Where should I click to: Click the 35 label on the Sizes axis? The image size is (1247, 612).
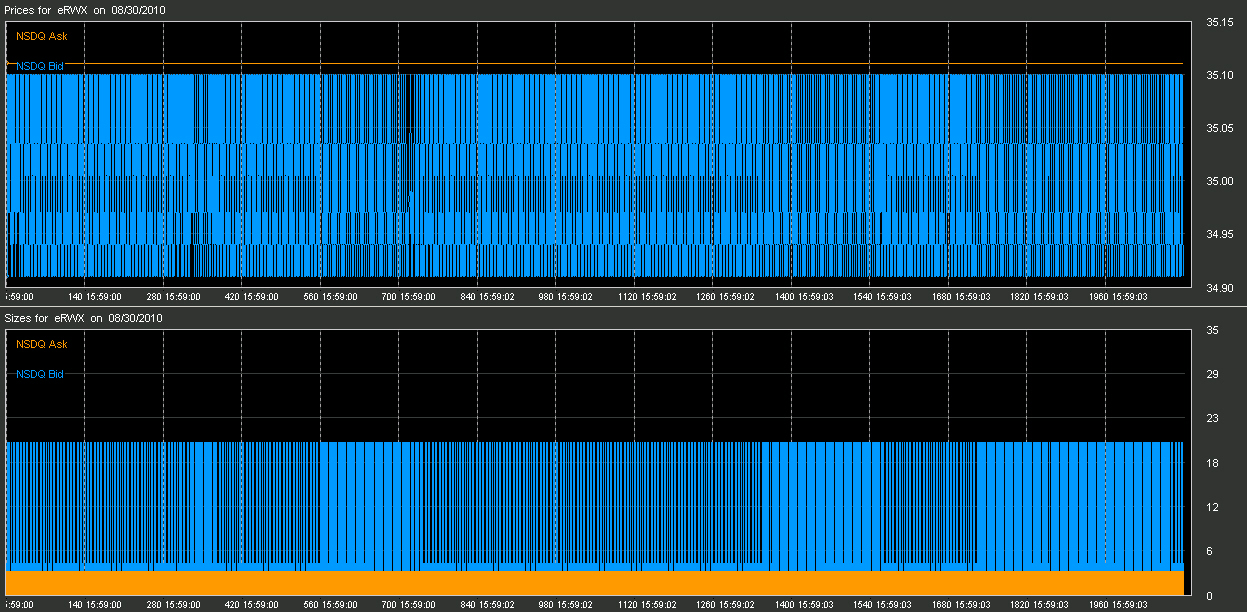tap(1213, 330)
